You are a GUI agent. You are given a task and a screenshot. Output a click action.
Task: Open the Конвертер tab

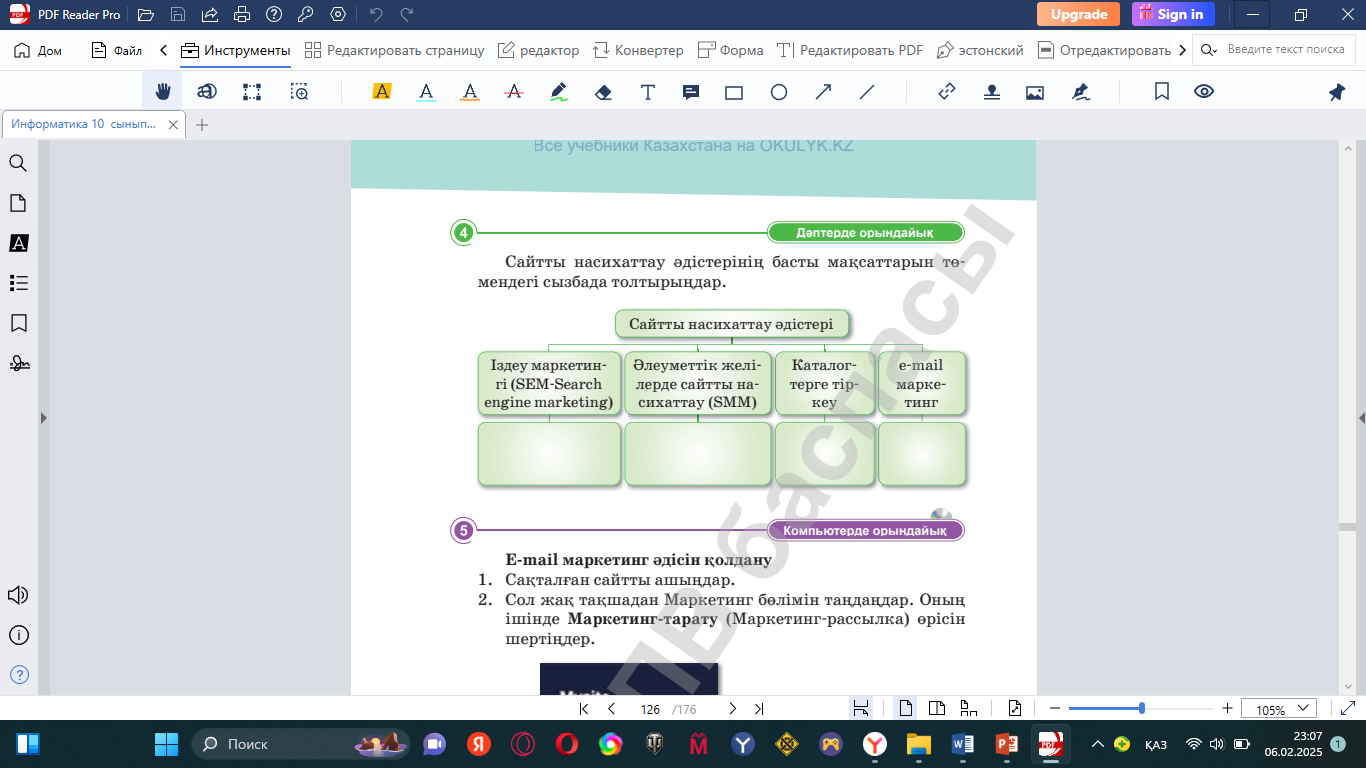[638, 50]
